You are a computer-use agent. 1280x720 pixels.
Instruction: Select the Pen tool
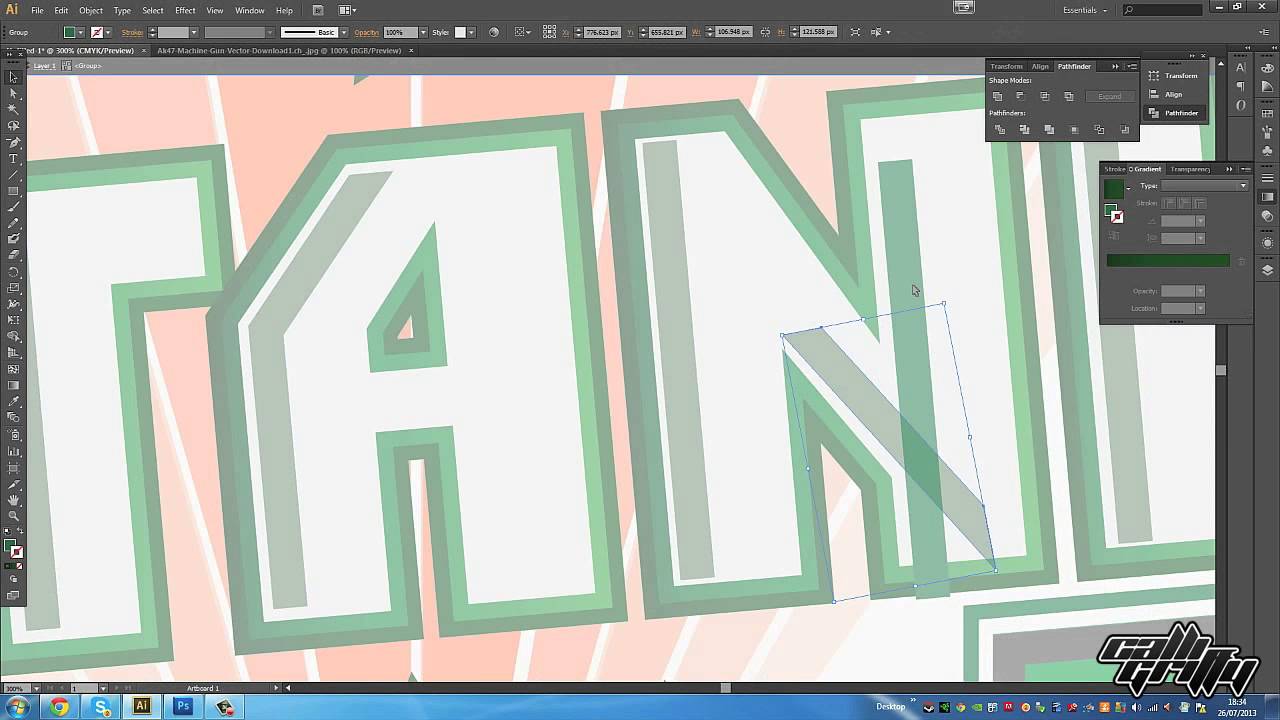[14, 143]
